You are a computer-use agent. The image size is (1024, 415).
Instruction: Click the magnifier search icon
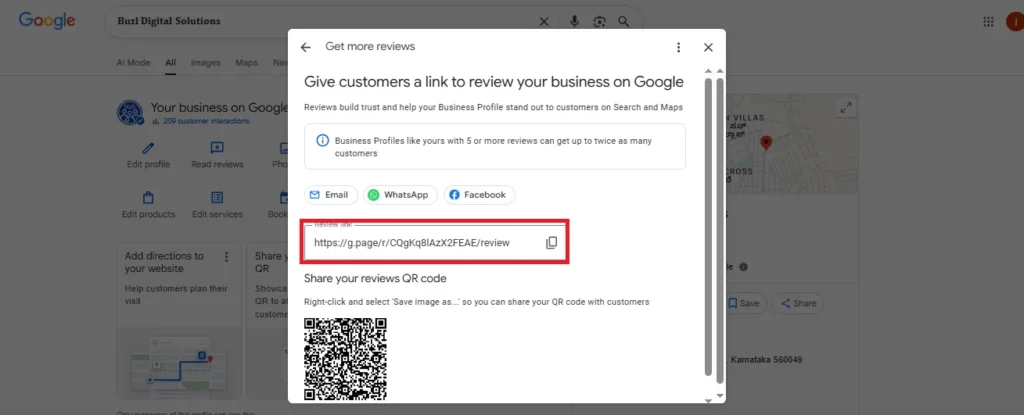[624, 22]
